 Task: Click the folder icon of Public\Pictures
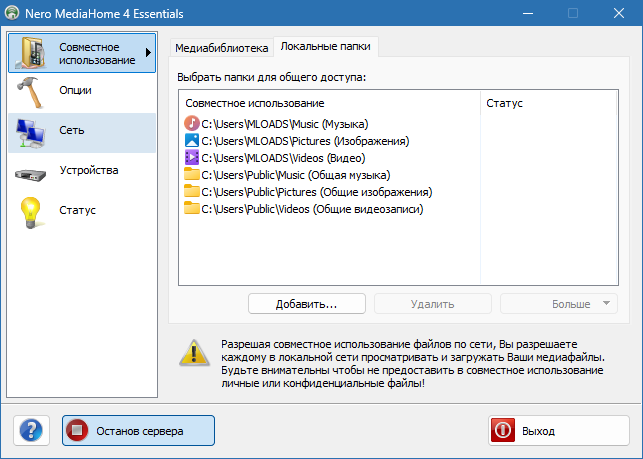coord(192,191)
